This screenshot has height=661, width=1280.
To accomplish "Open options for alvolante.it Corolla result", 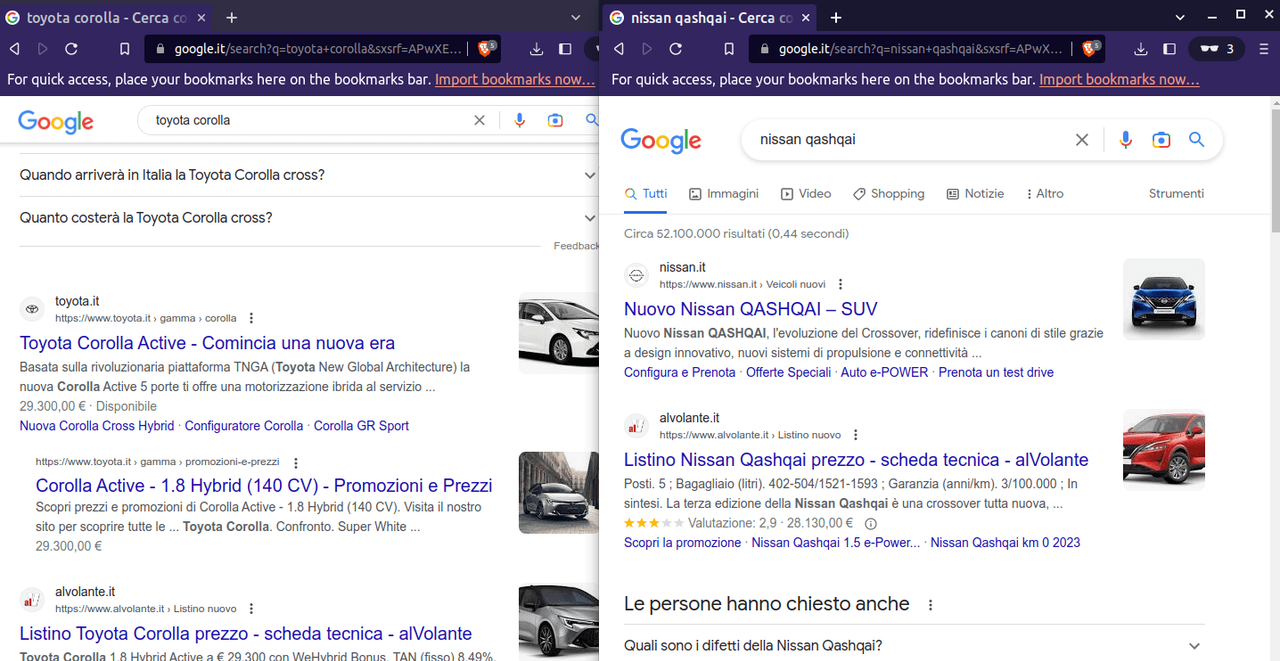I will 251,608.
